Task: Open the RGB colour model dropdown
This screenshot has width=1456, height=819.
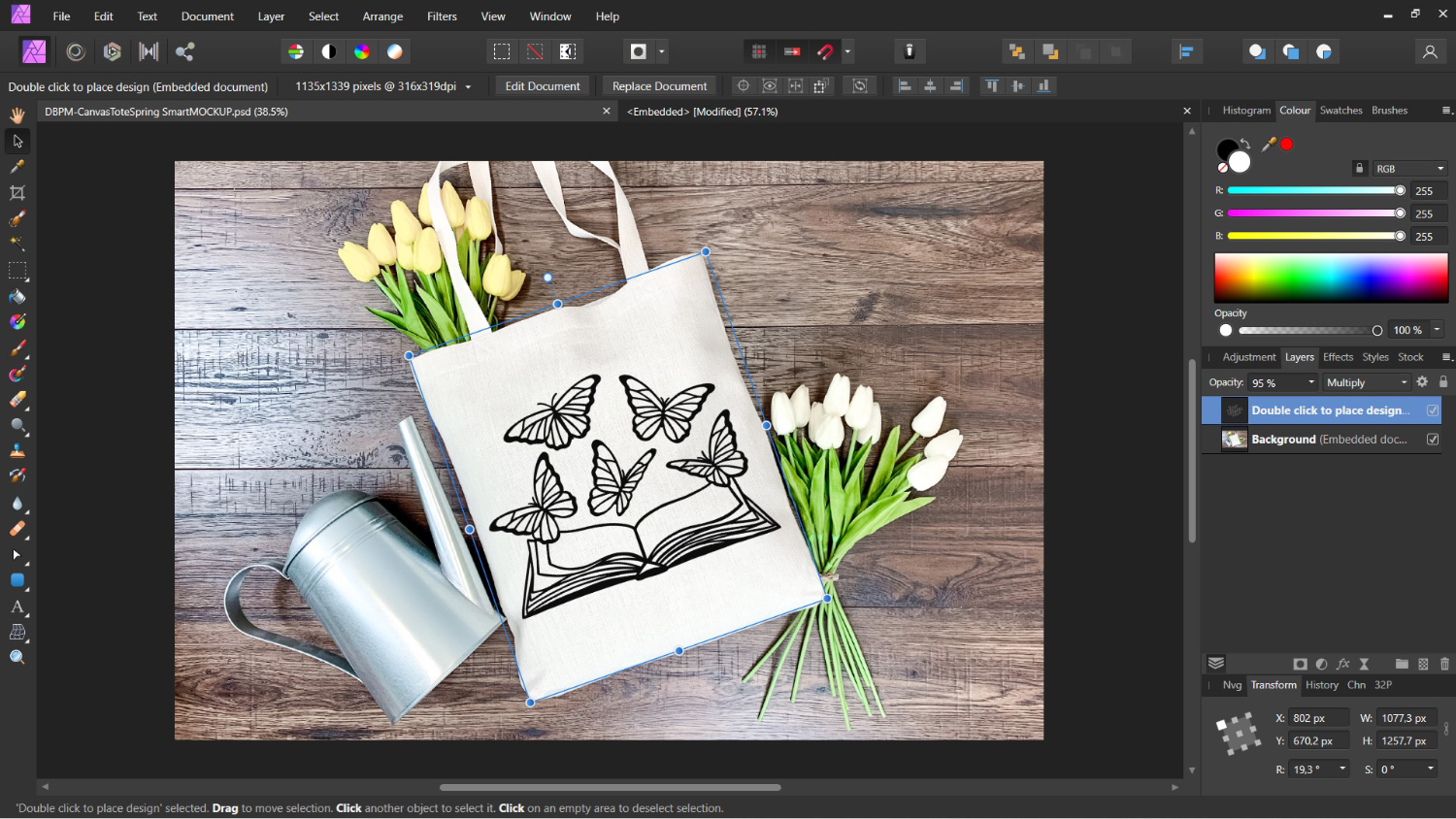Action: coord(1409,168)
